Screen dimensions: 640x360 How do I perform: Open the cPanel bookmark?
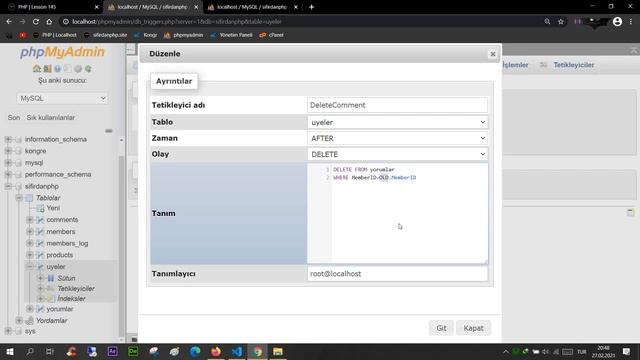click(271, 35)
